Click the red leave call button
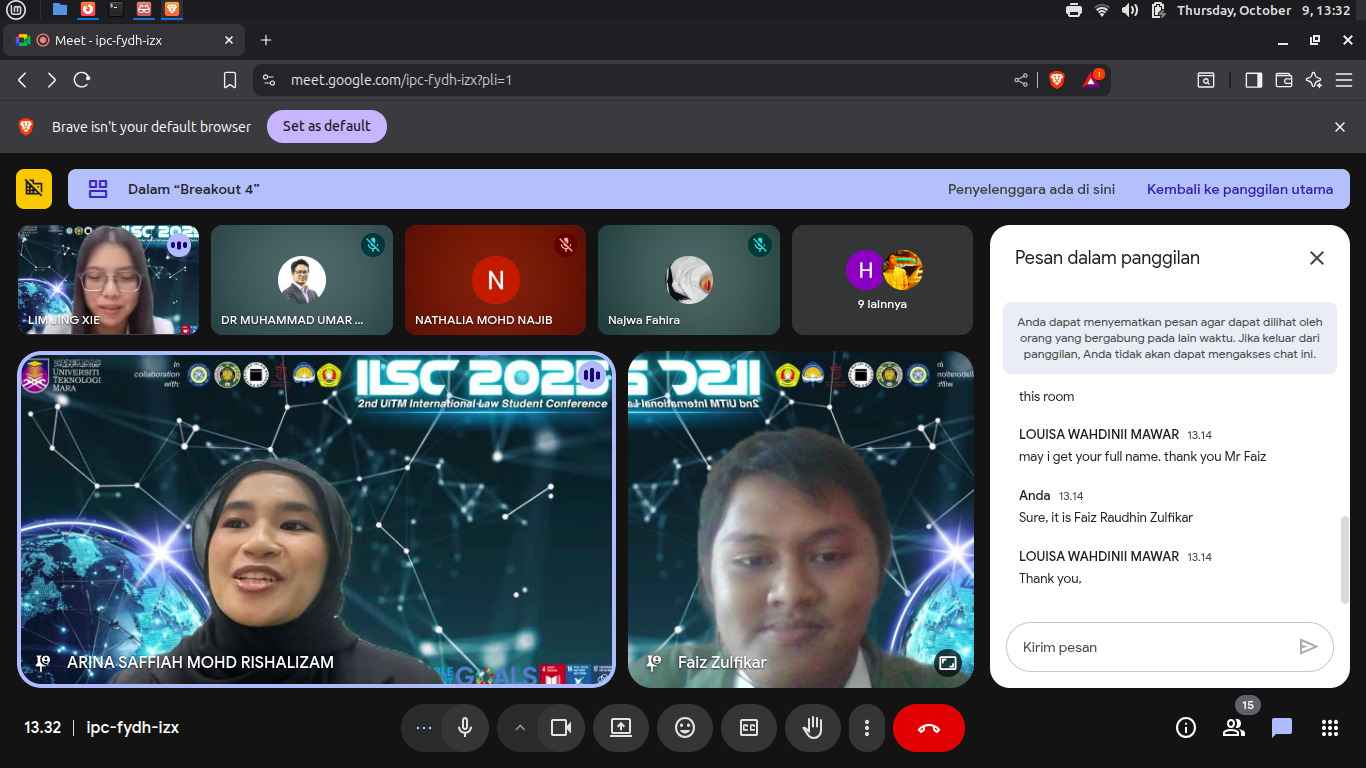The height and width of the screenshot is (768, 1366). pos(928,728)
